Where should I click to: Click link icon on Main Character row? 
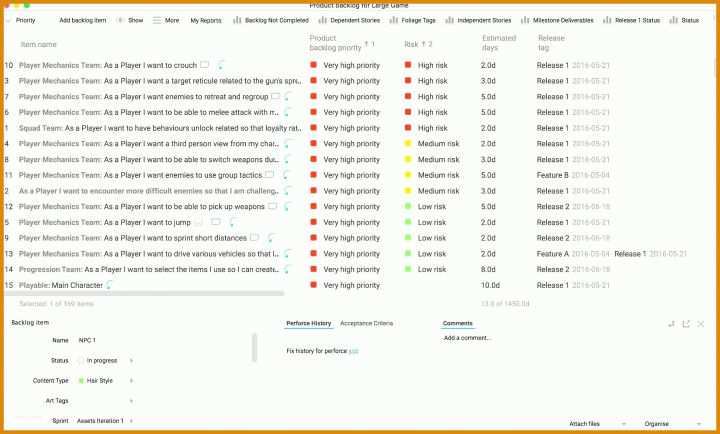tap(109, 285)
